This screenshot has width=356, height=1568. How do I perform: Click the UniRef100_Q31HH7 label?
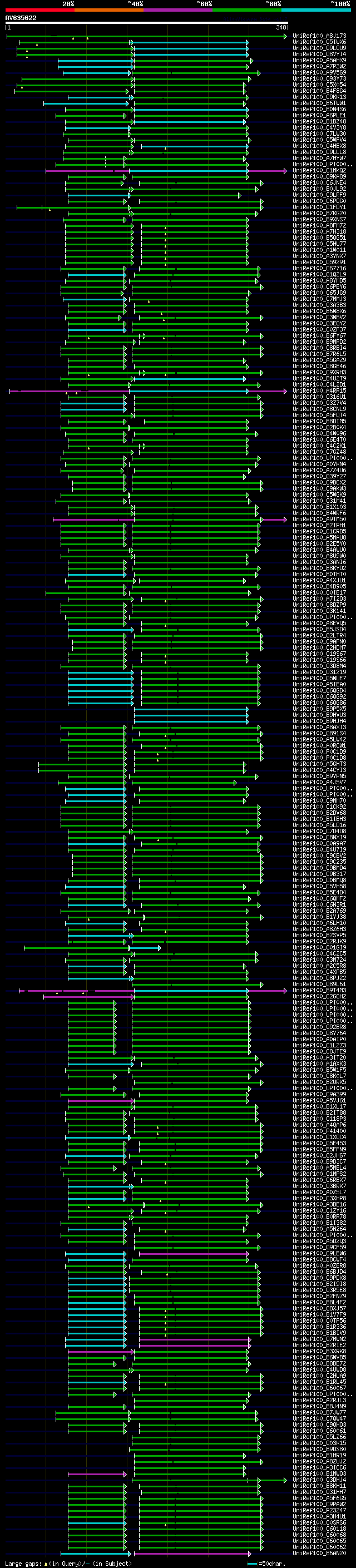pos(319,1492)
